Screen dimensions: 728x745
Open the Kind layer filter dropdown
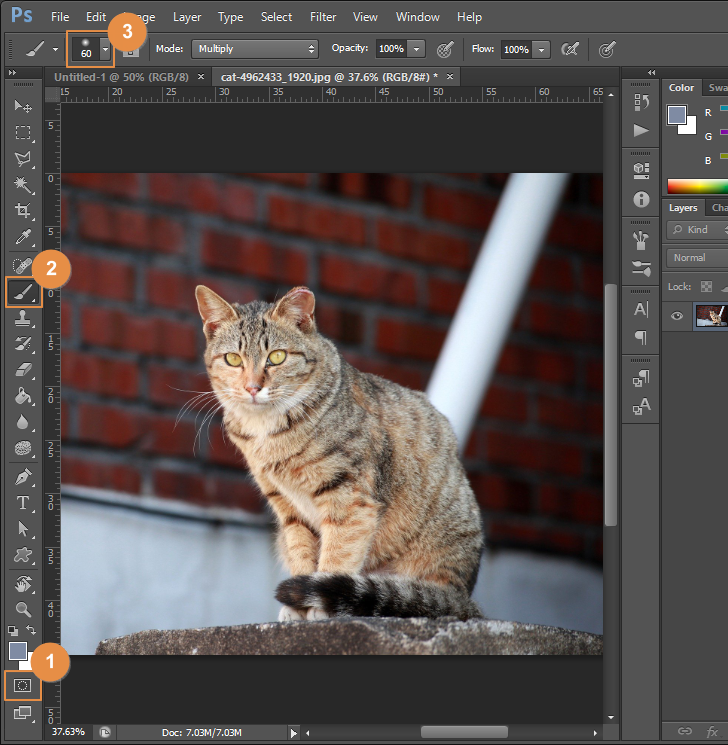[697, 229]
